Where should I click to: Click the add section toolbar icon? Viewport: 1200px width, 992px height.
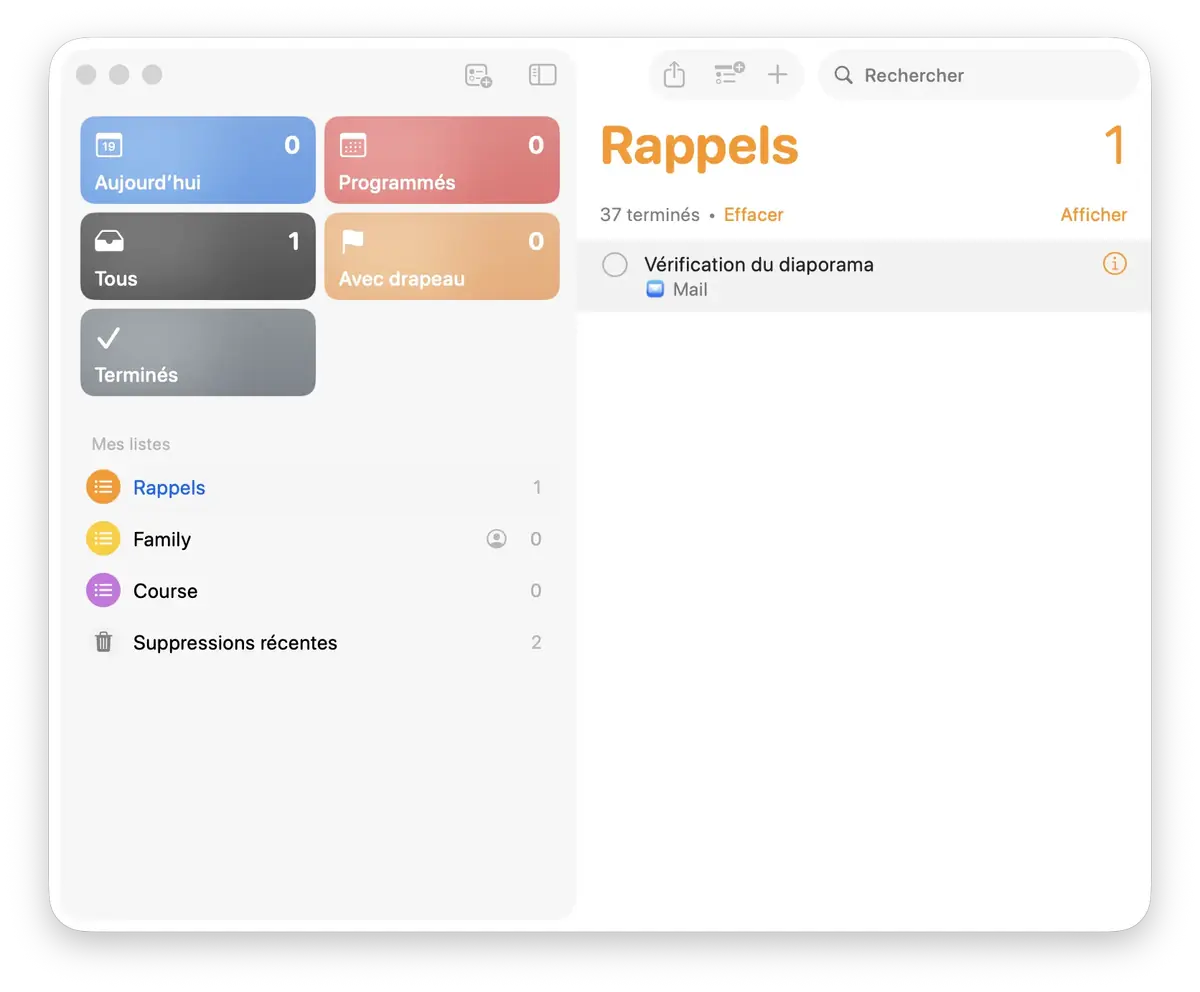point(729,74)
